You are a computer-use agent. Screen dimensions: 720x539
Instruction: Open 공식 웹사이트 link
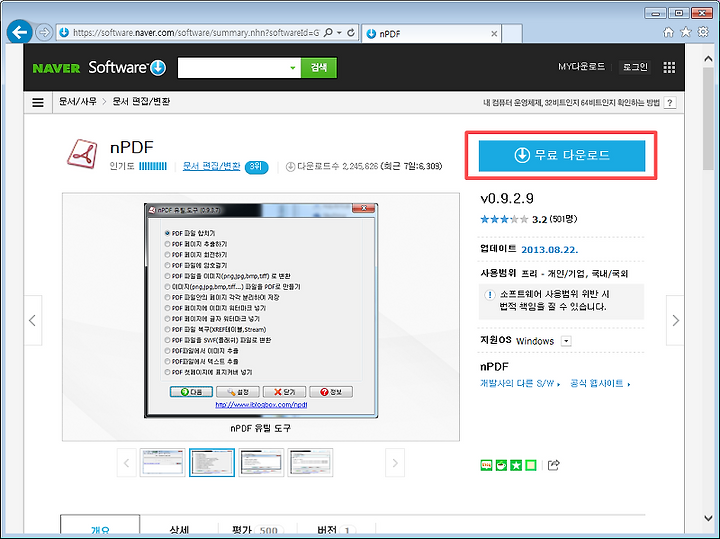pos(600,383)
